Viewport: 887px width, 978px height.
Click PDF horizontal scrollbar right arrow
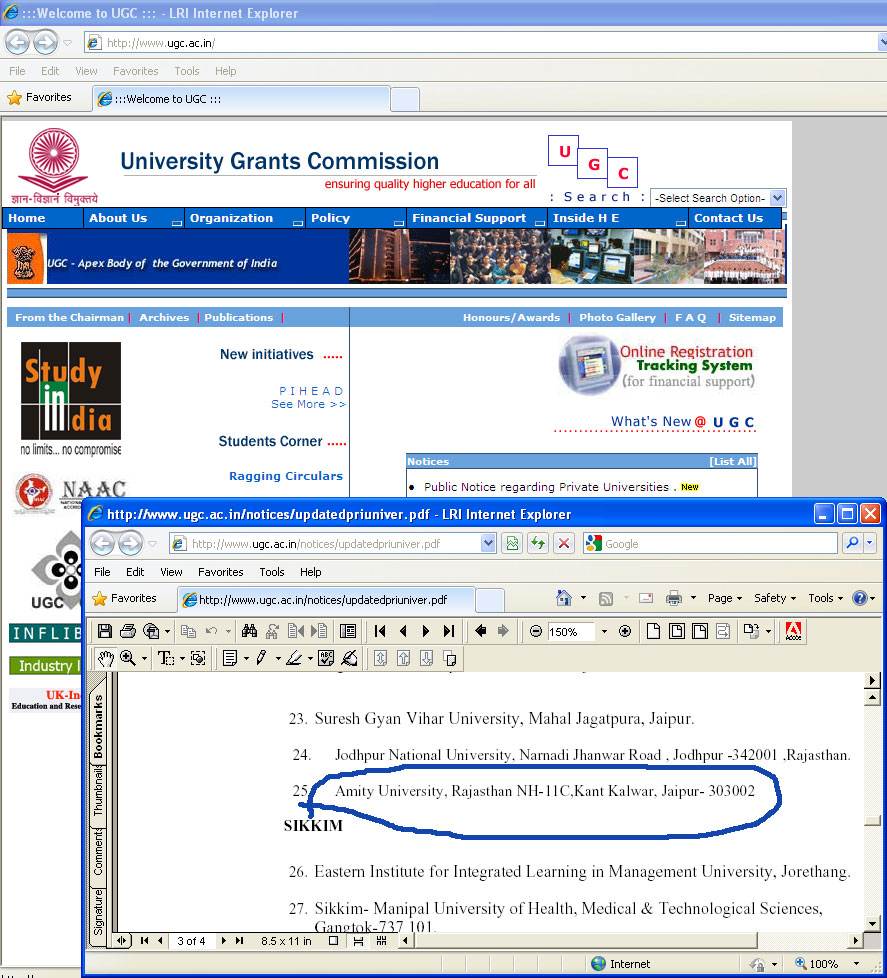click(855, 941)
